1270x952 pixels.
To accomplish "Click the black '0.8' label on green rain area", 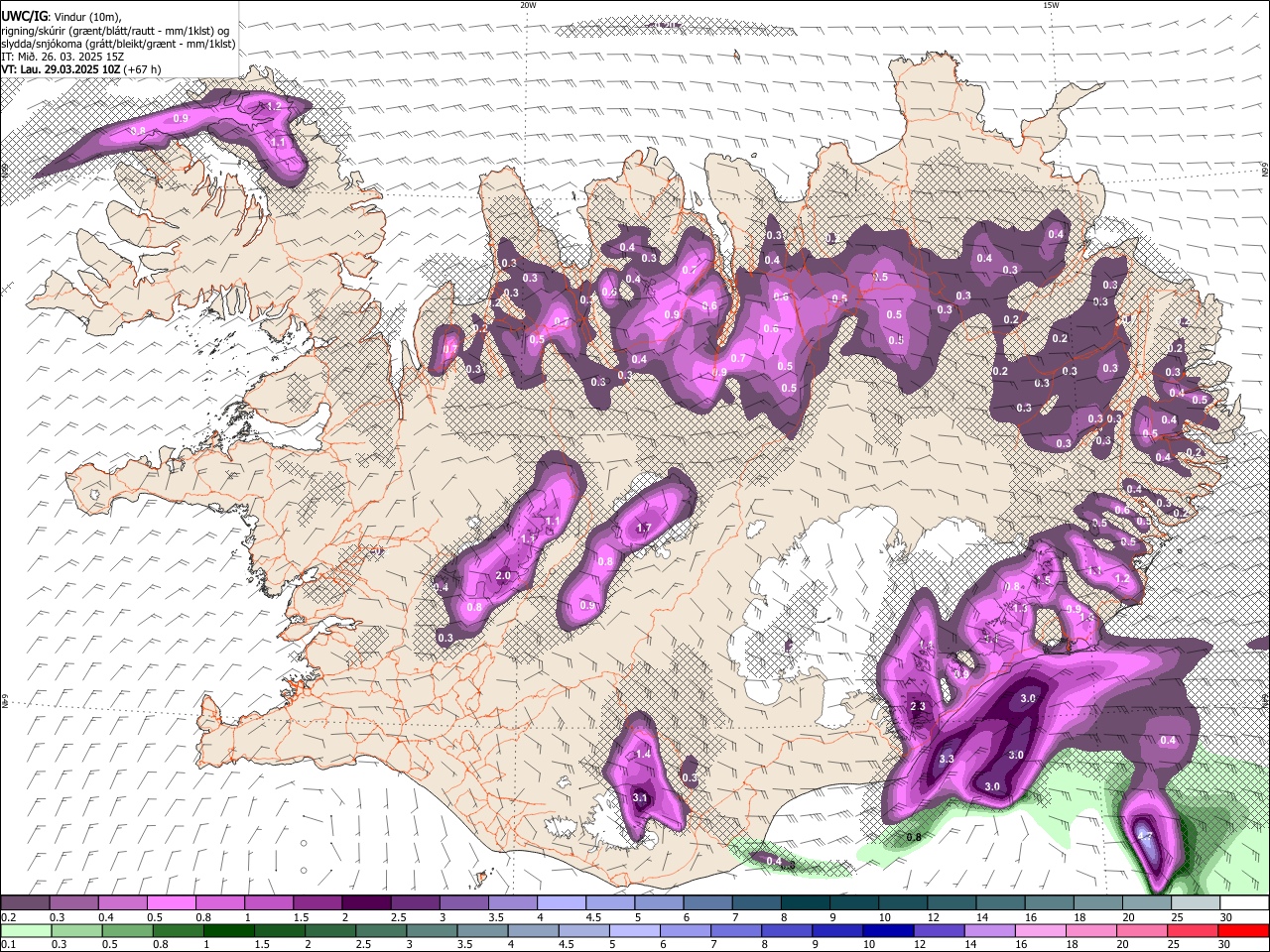I will coord(915,837).
